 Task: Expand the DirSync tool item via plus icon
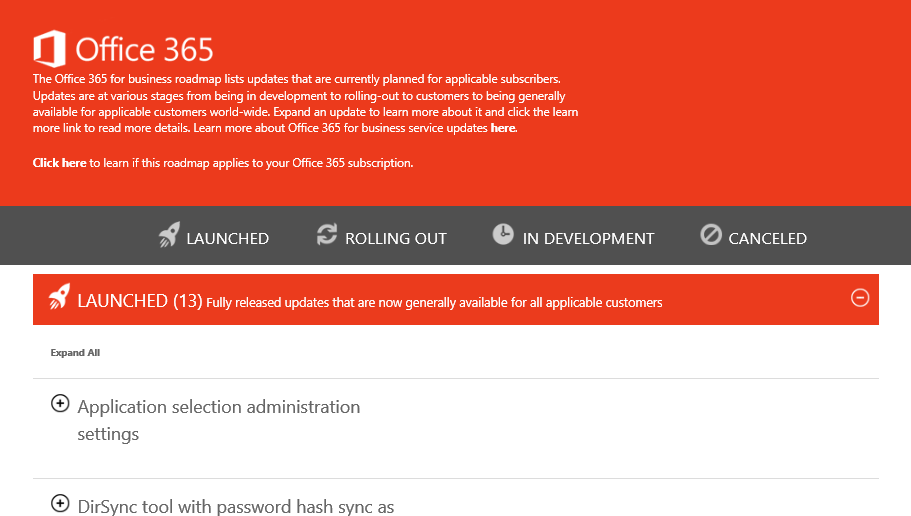(59, 503)
